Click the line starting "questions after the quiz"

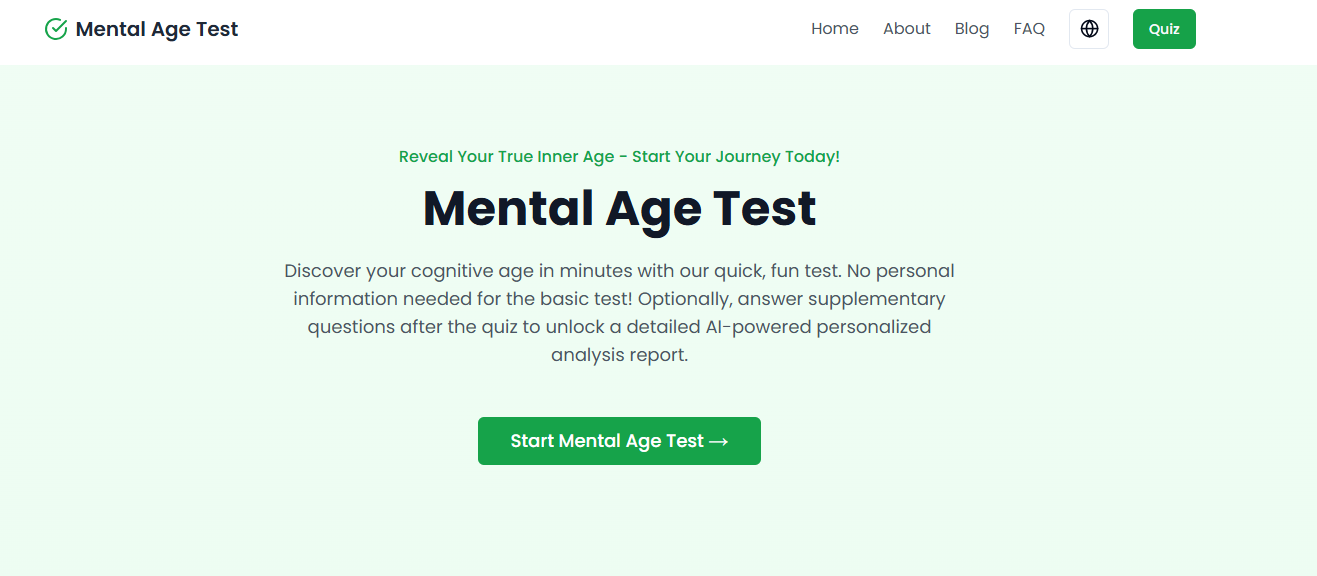tap(619, 327)
